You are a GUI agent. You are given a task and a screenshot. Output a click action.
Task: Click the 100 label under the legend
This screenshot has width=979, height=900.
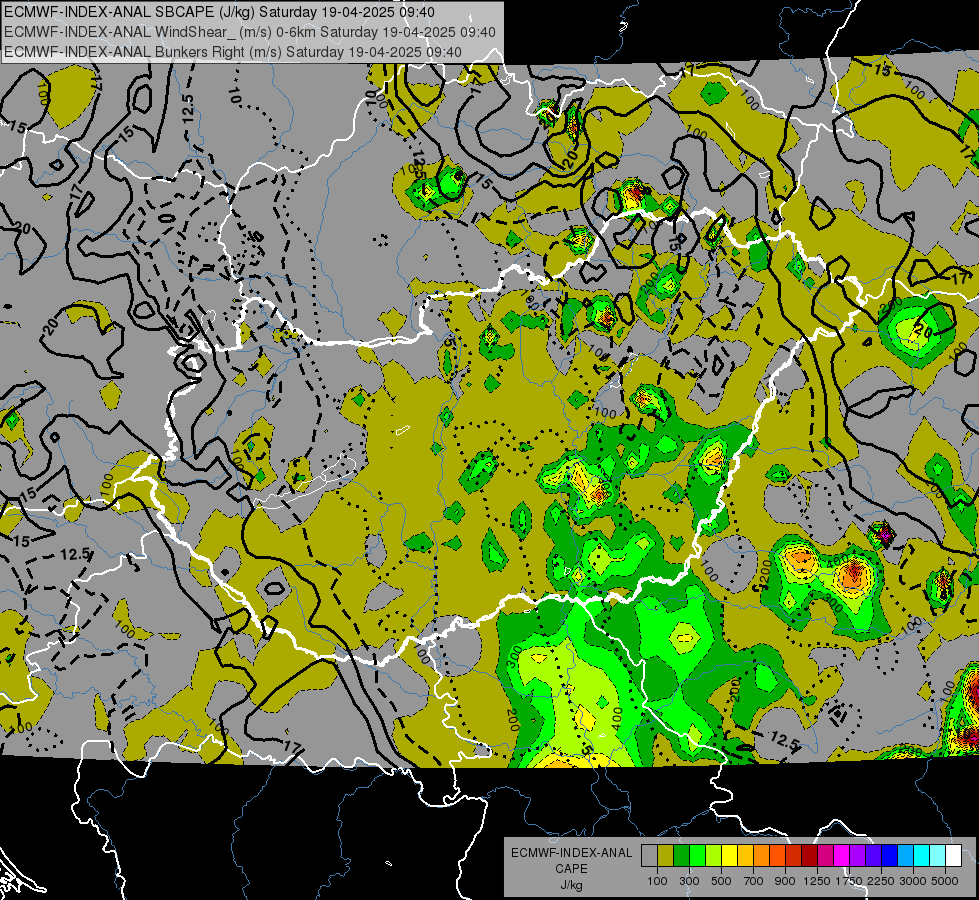(x=657, y=881)
